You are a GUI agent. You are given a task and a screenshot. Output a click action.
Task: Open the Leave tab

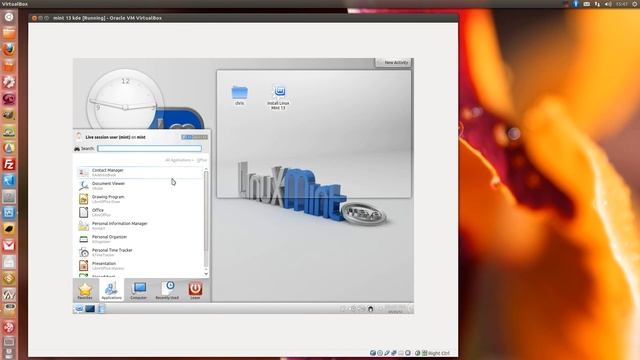[195, 291]
